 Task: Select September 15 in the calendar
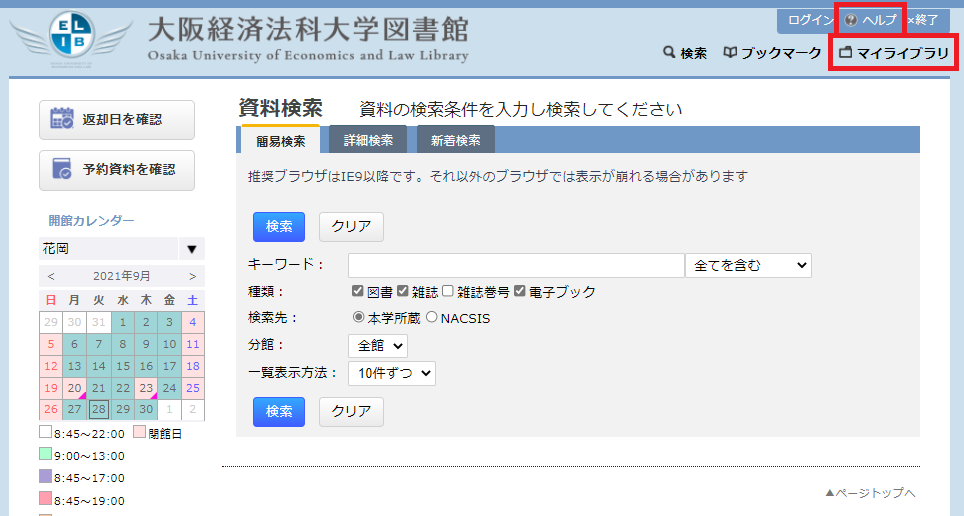[122, 366]
